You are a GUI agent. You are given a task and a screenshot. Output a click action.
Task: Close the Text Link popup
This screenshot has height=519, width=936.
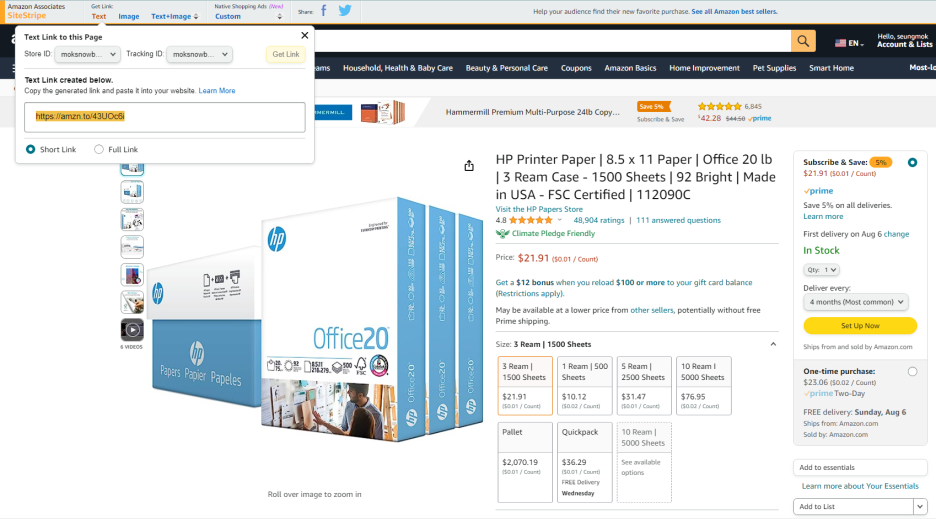pos(304,36)
